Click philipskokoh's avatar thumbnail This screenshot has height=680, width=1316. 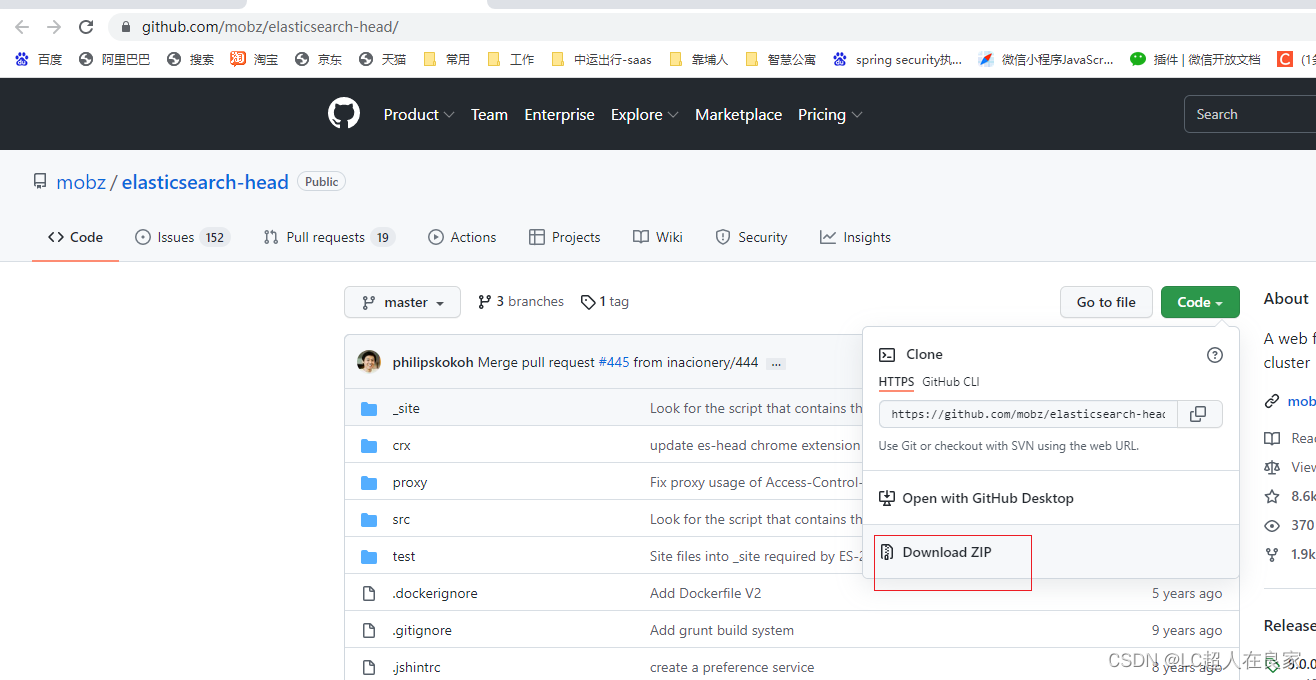(x=369, y=362)
